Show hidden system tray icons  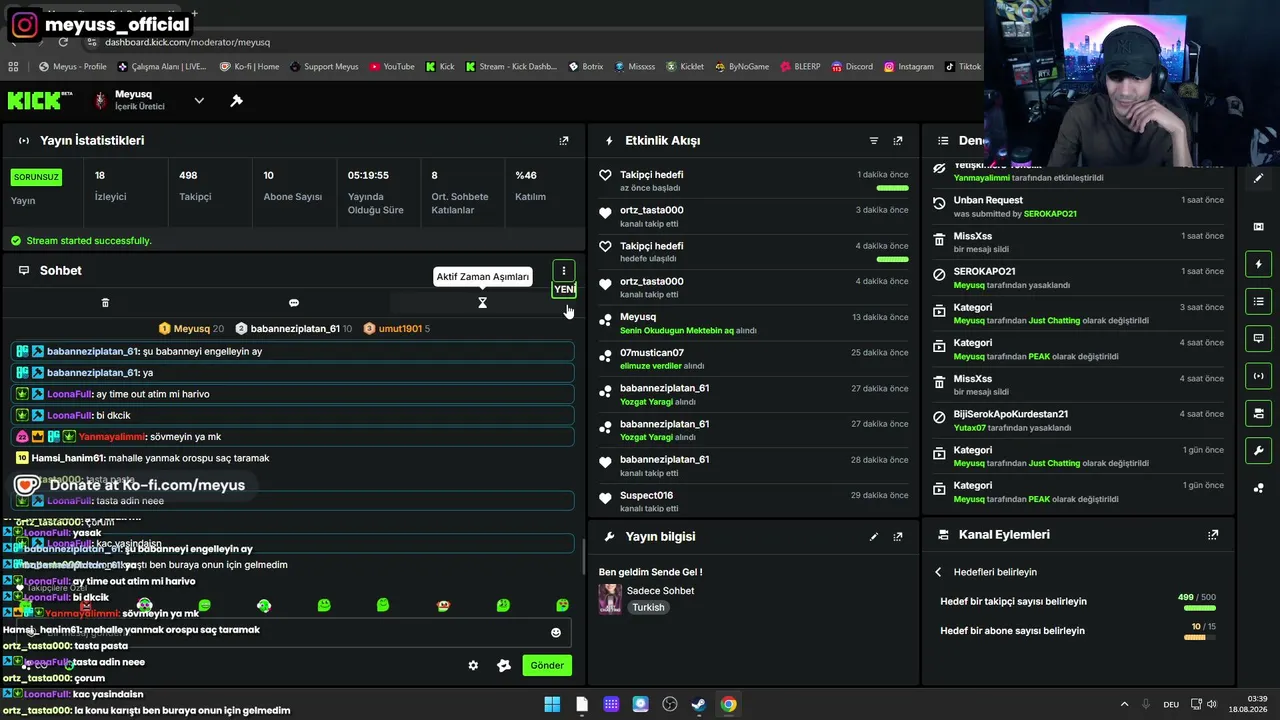pos(1124,704)
